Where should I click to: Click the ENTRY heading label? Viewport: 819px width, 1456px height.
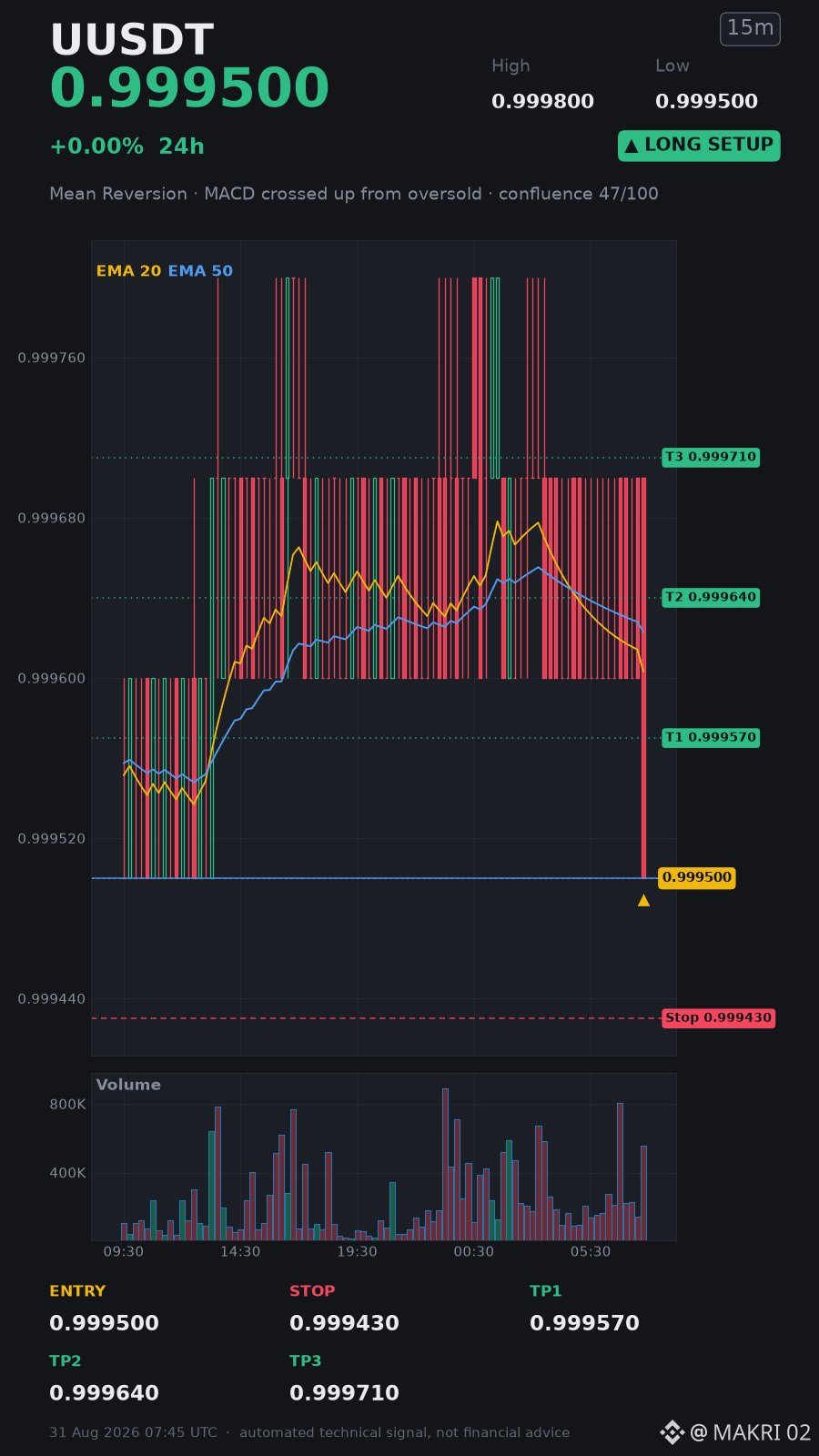77,1291
